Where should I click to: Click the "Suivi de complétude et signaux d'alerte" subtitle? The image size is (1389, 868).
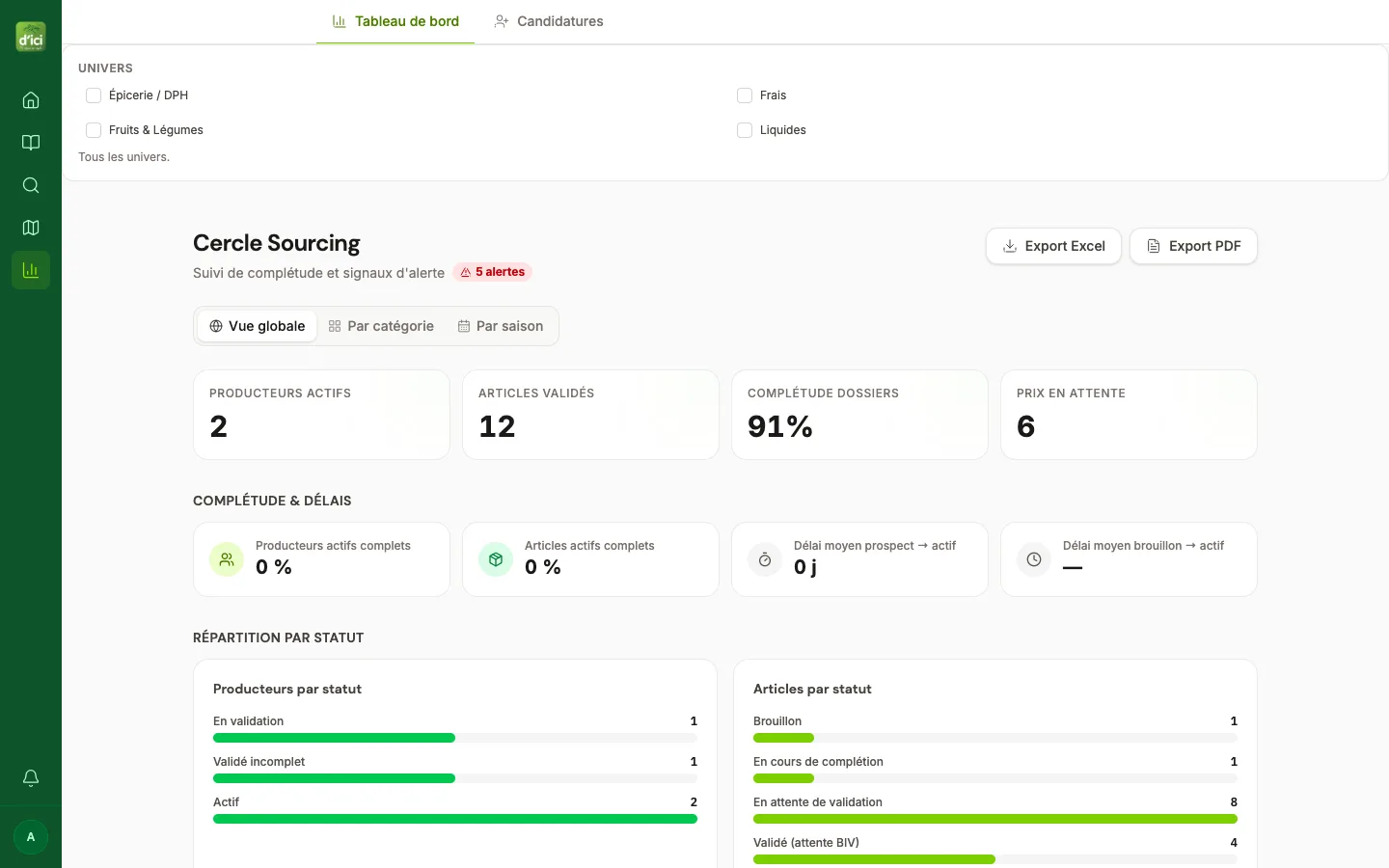coord(318,273)
